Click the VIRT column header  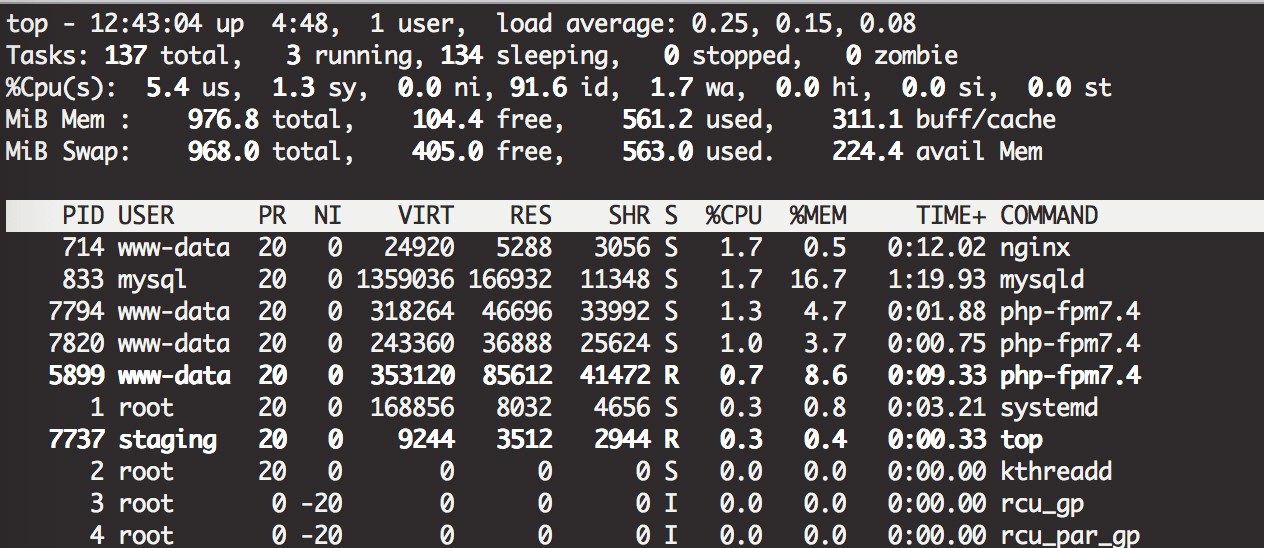coord(426,215)
